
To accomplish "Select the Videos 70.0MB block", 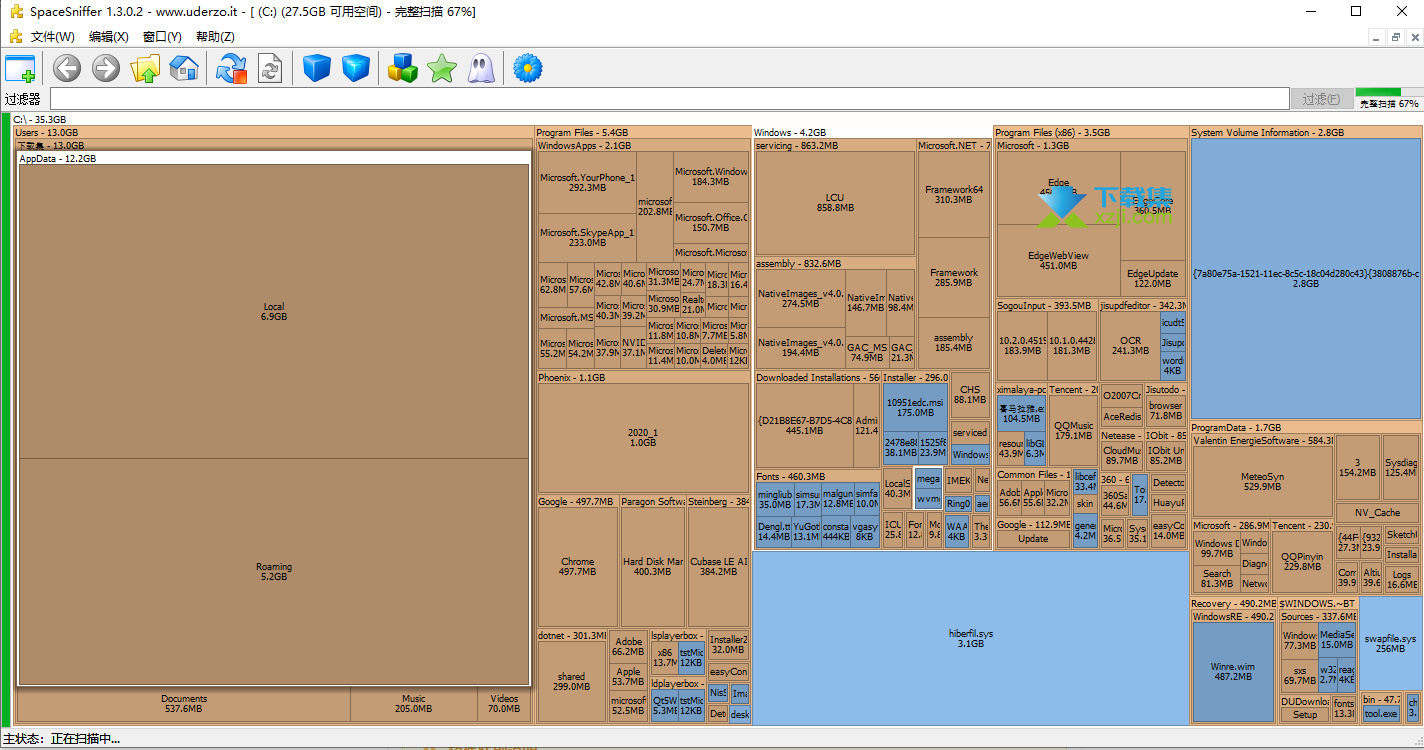I will [x=504, y=704].
